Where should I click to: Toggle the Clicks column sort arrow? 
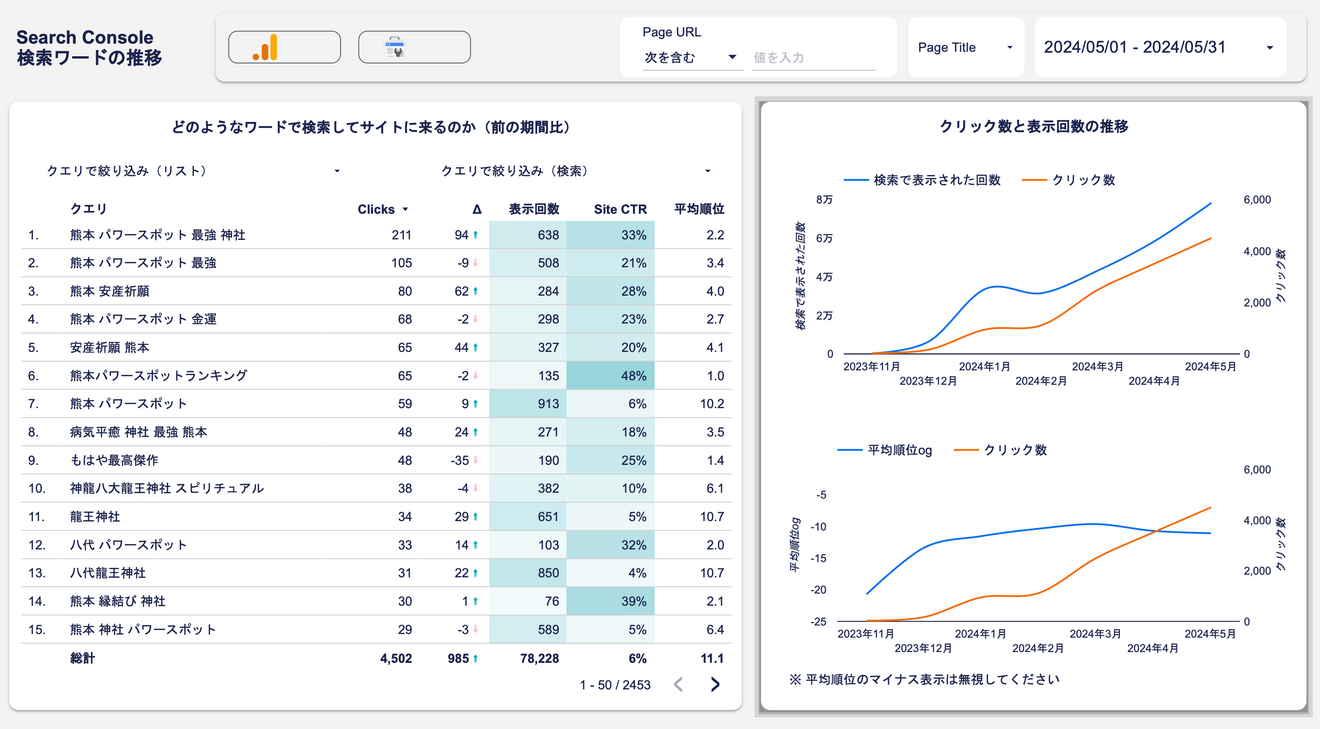pyautogui.click(x=405, y=210)
